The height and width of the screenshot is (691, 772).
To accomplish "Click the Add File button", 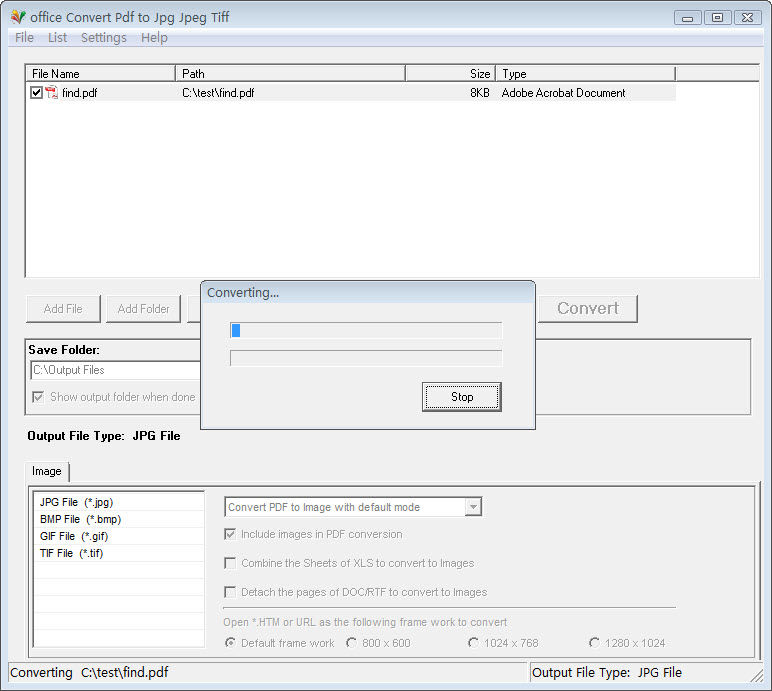I will coord(63,309).
